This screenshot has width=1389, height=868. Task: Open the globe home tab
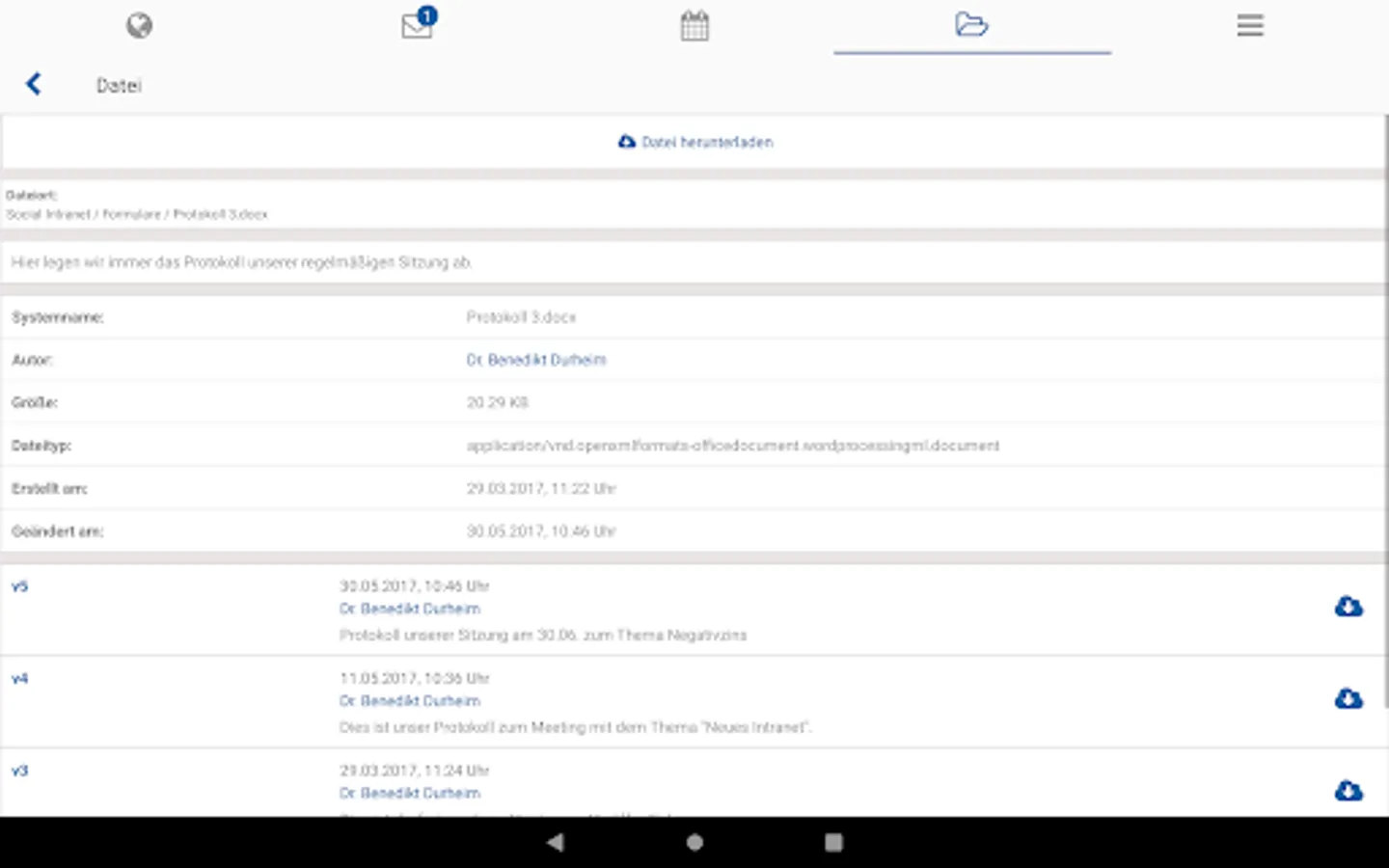point(139,25)
